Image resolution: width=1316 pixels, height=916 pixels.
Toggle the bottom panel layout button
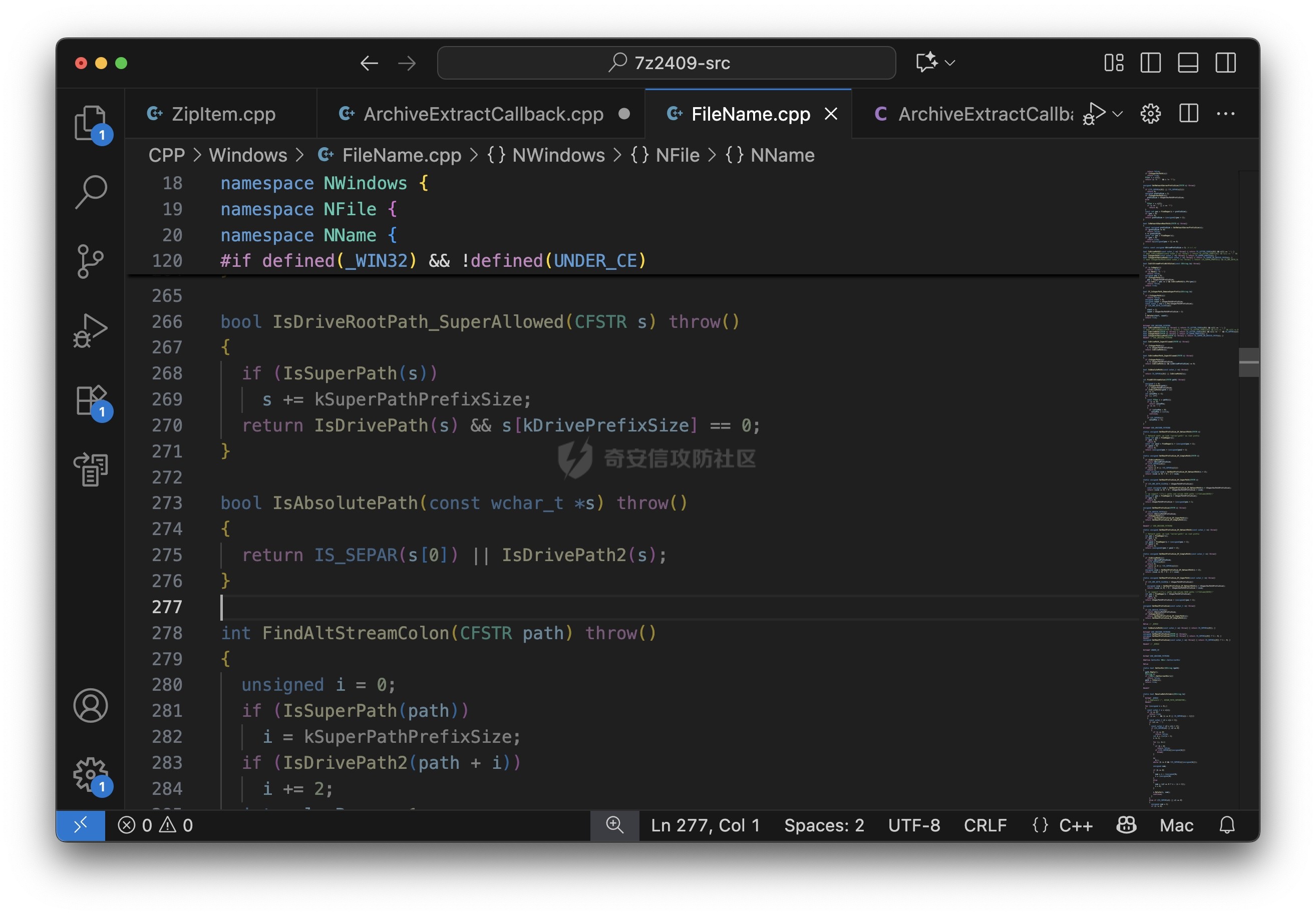coord(1188,63)
